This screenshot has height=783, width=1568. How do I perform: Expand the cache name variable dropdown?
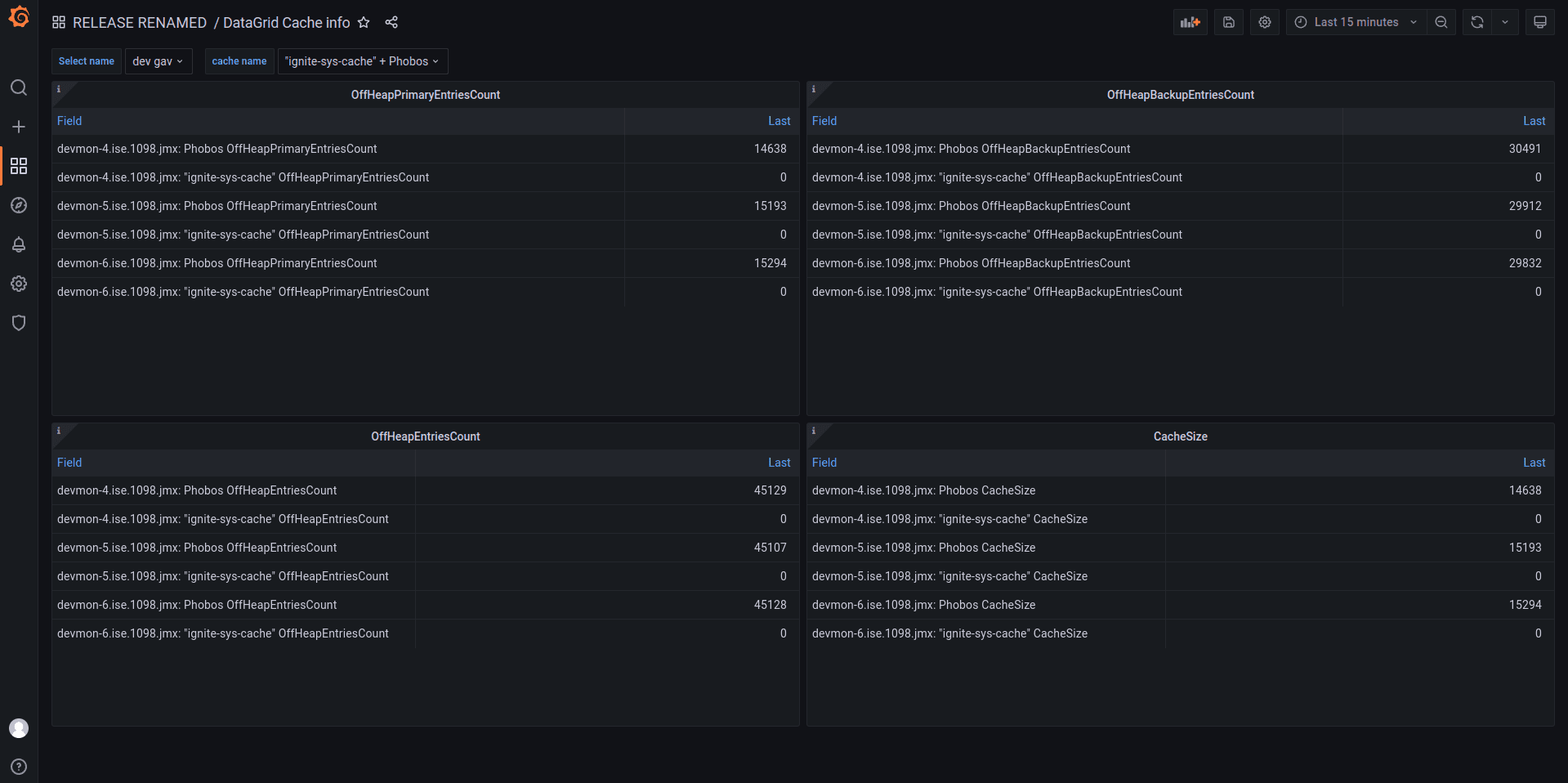[362, 61]
